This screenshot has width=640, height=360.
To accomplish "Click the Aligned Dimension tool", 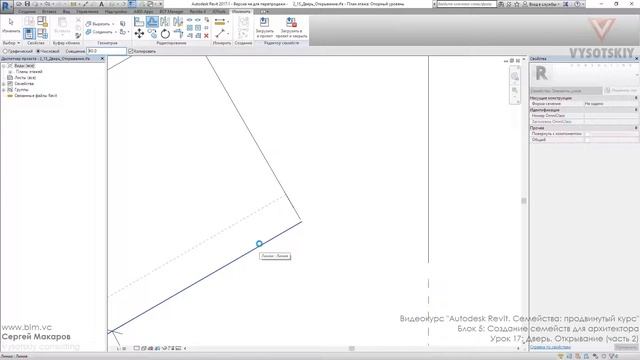I will (x=220, y=22).
